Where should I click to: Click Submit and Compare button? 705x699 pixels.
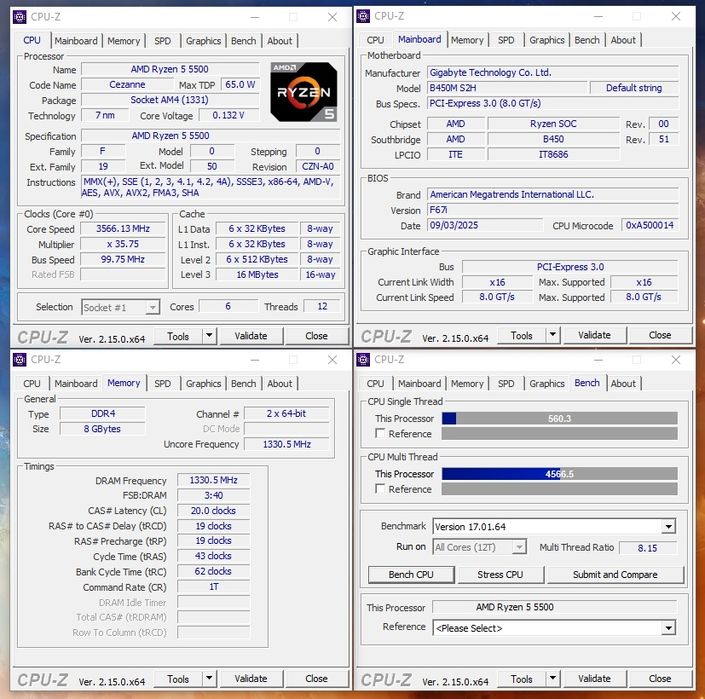(x=615, y=574)
